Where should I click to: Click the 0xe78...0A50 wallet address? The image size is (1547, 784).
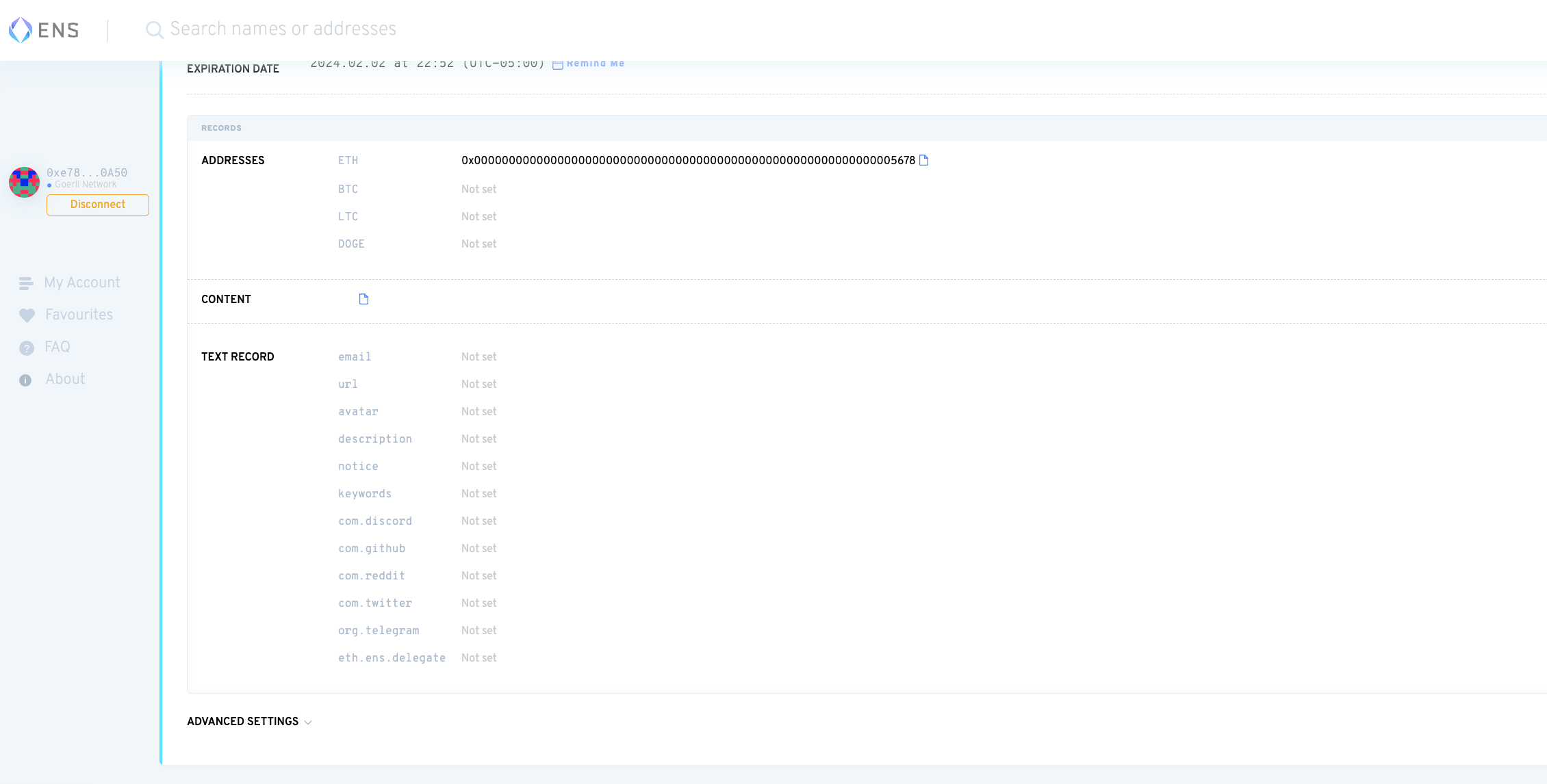click(x=87, y=172)
